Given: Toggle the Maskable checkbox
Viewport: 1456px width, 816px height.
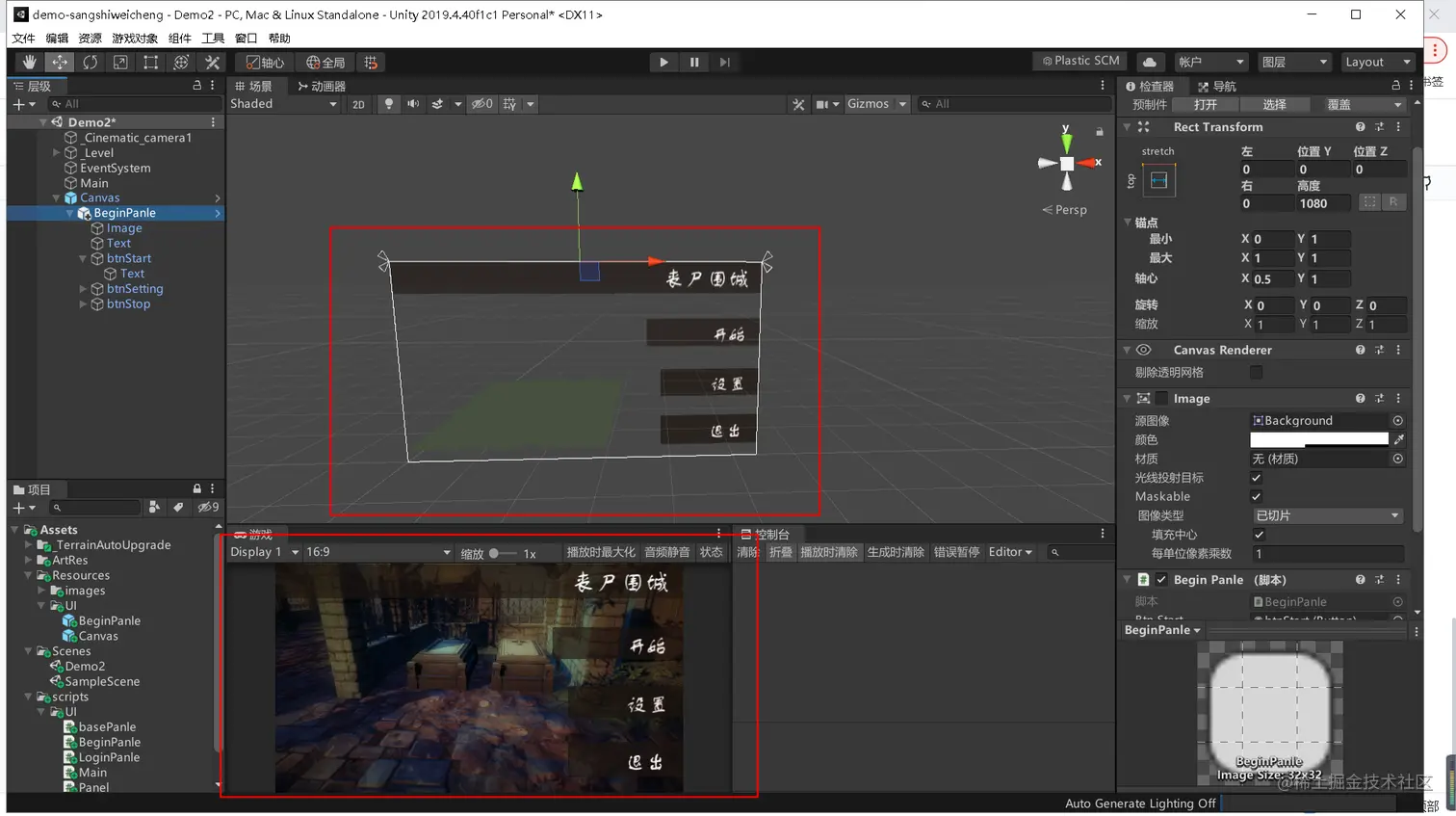Looking at the screenshot, I should (1256, 497).
